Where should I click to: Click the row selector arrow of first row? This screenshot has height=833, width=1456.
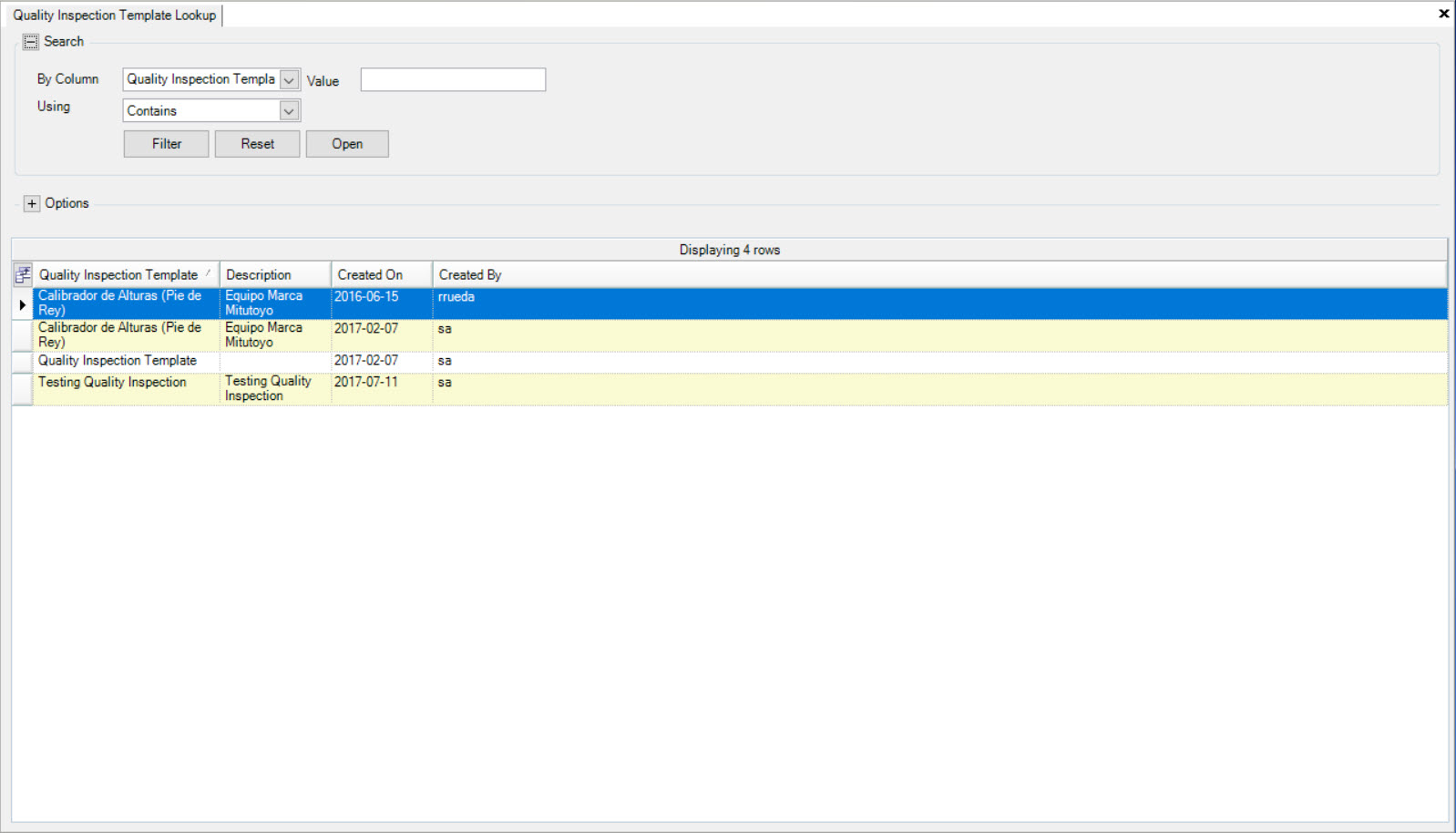23,304
